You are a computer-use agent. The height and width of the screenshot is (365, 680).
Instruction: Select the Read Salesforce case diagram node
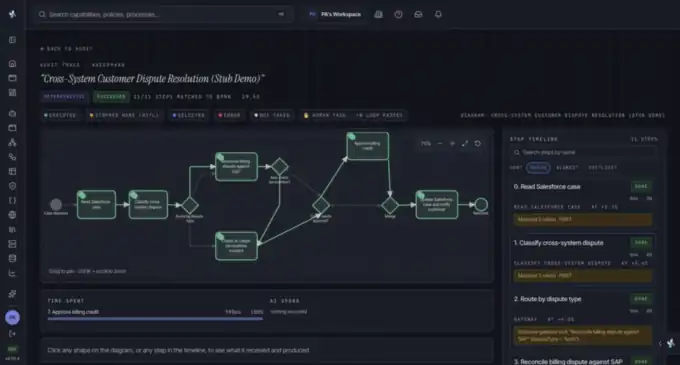click(96, 205)
